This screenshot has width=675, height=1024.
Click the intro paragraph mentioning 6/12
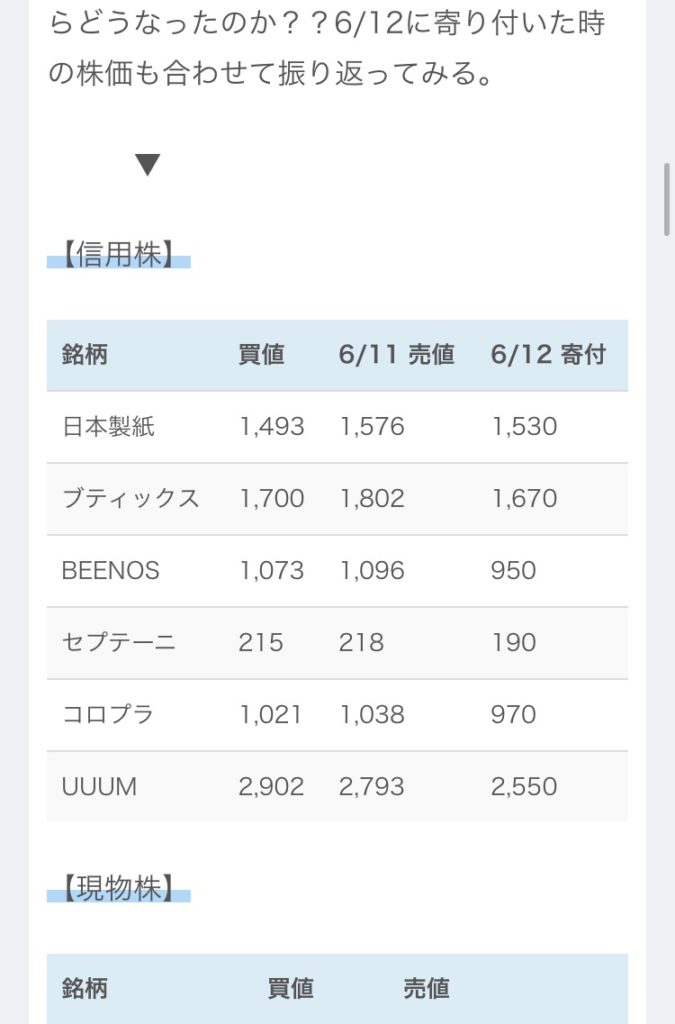point(326,47)
